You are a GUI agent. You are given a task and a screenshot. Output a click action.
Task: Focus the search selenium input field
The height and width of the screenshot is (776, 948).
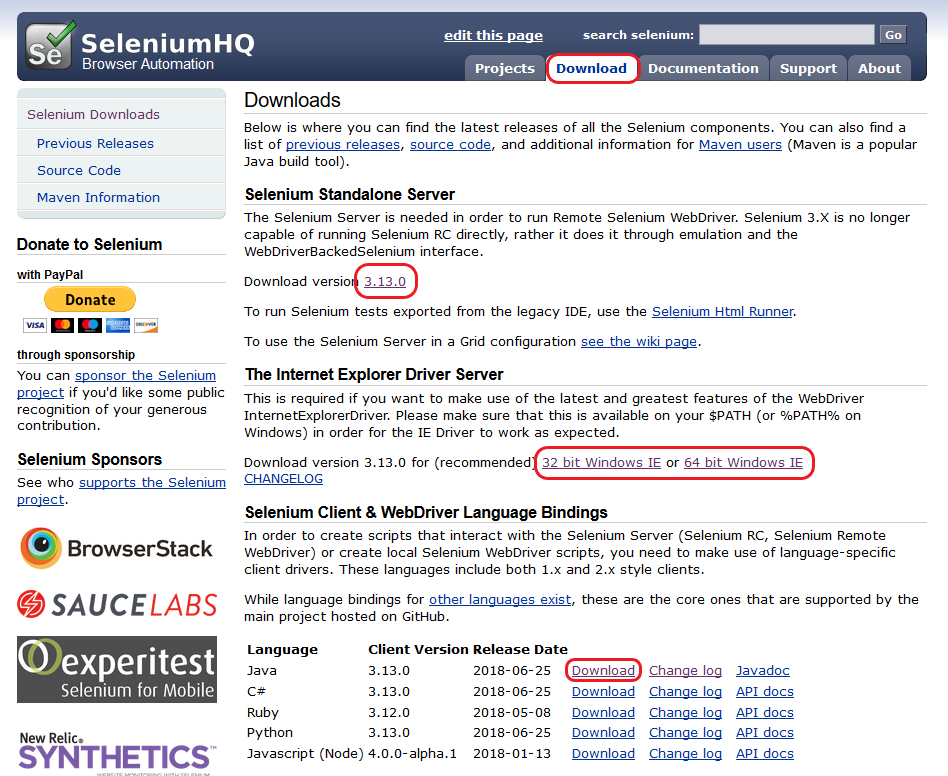[x=787, y=34]
